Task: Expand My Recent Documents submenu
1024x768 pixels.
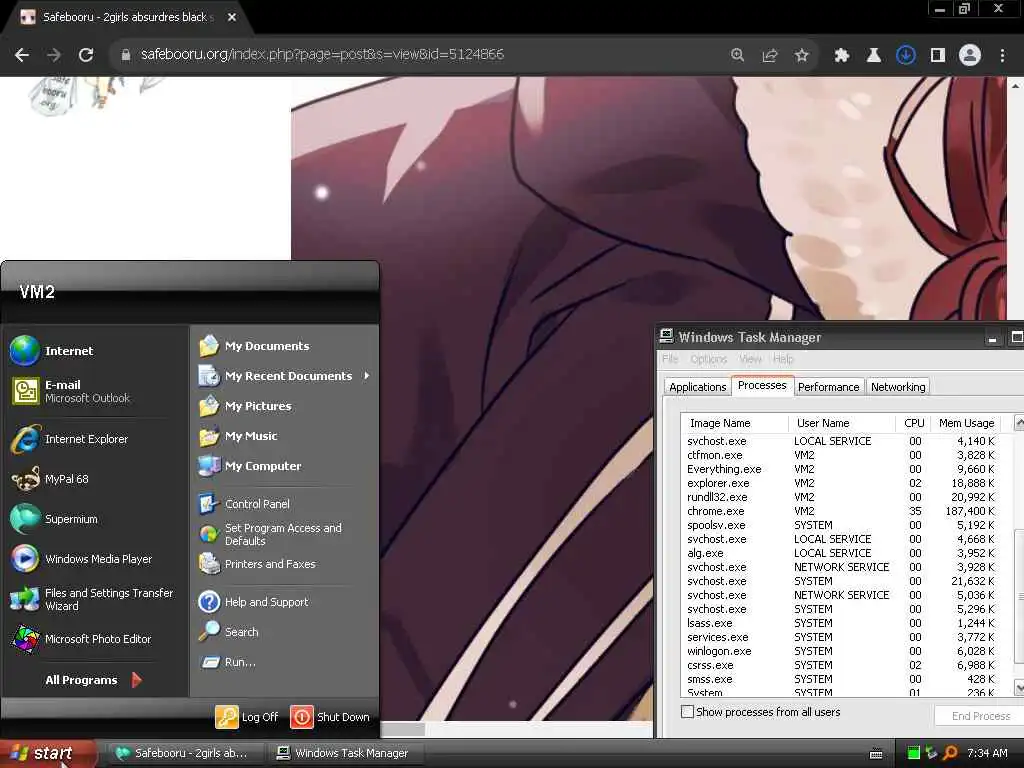Action: (284, 376)
